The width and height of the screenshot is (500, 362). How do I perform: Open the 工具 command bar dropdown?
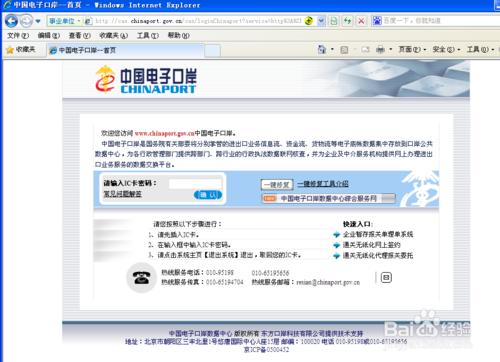pos(480,50)
